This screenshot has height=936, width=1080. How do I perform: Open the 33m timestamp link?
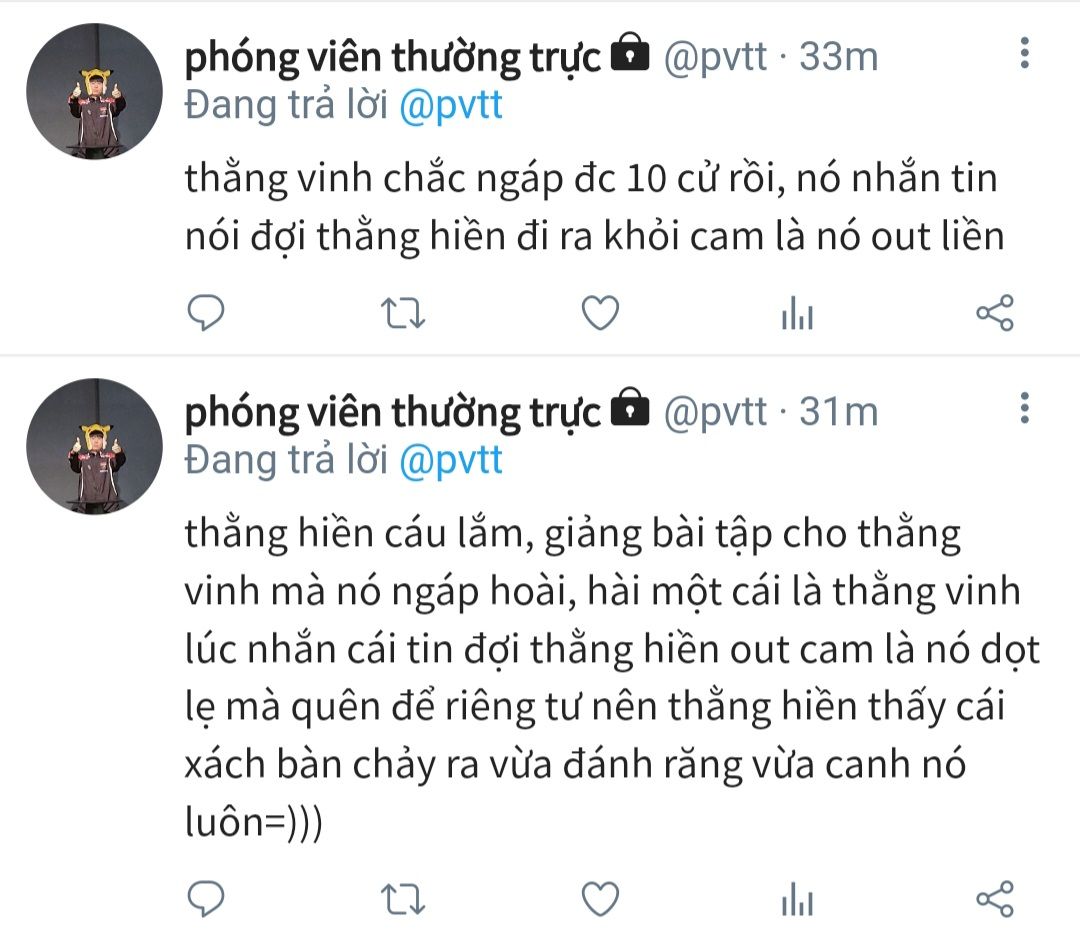click(x=838, y=56)
